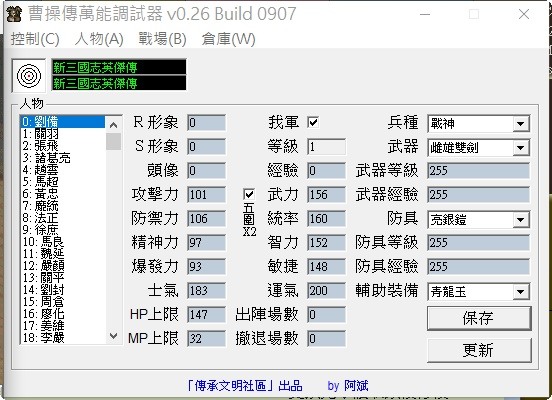This screenshot has height=400, width=552.
Task: Click the 防禦力 field showing 106
Action: pos(207,218)
